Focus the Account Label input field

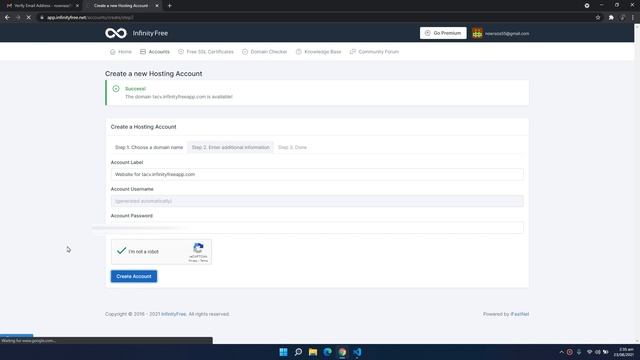coord(317,174)
